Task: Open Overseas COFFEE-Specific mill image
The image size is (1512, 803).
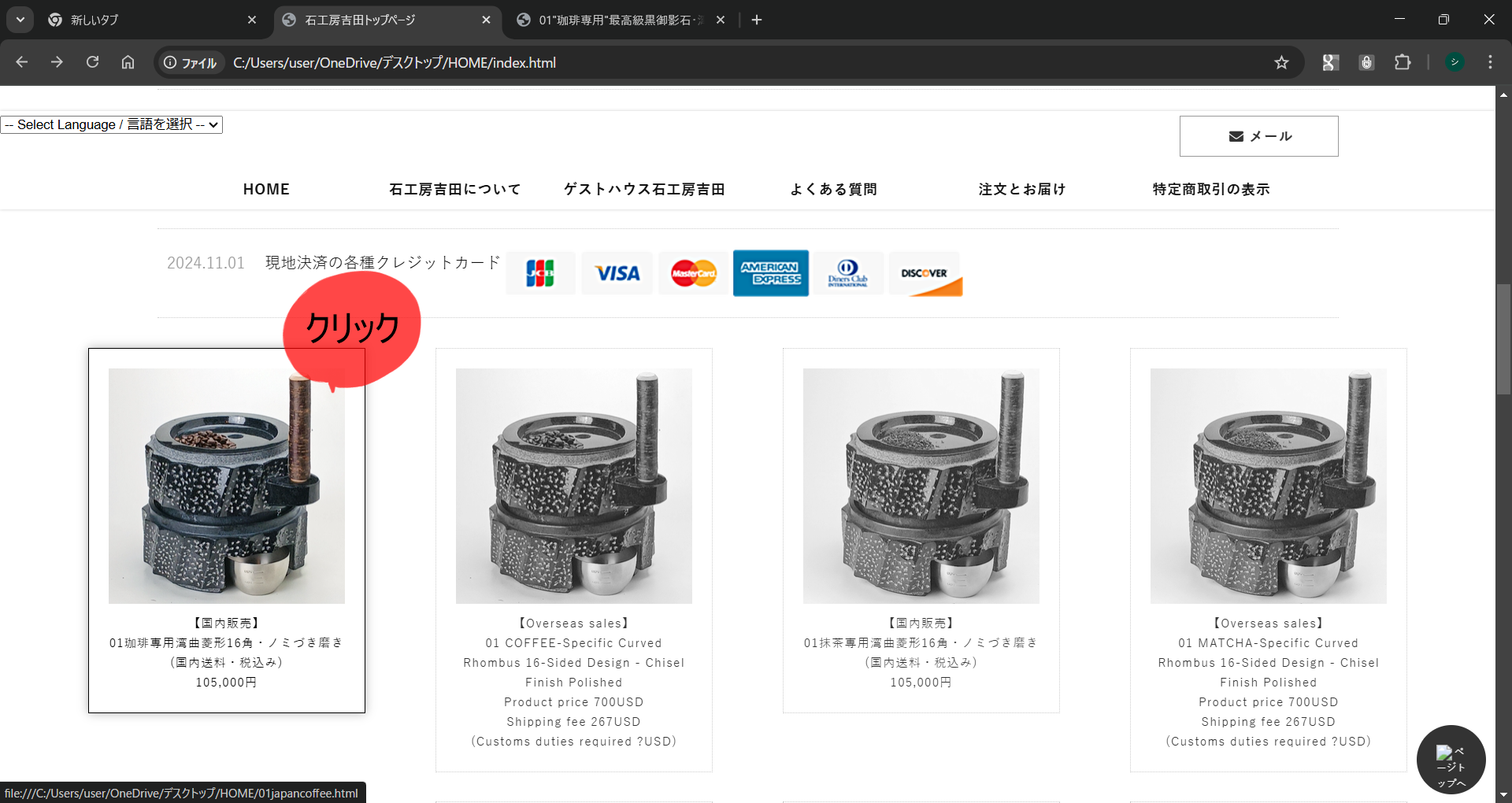Action: 574,486
